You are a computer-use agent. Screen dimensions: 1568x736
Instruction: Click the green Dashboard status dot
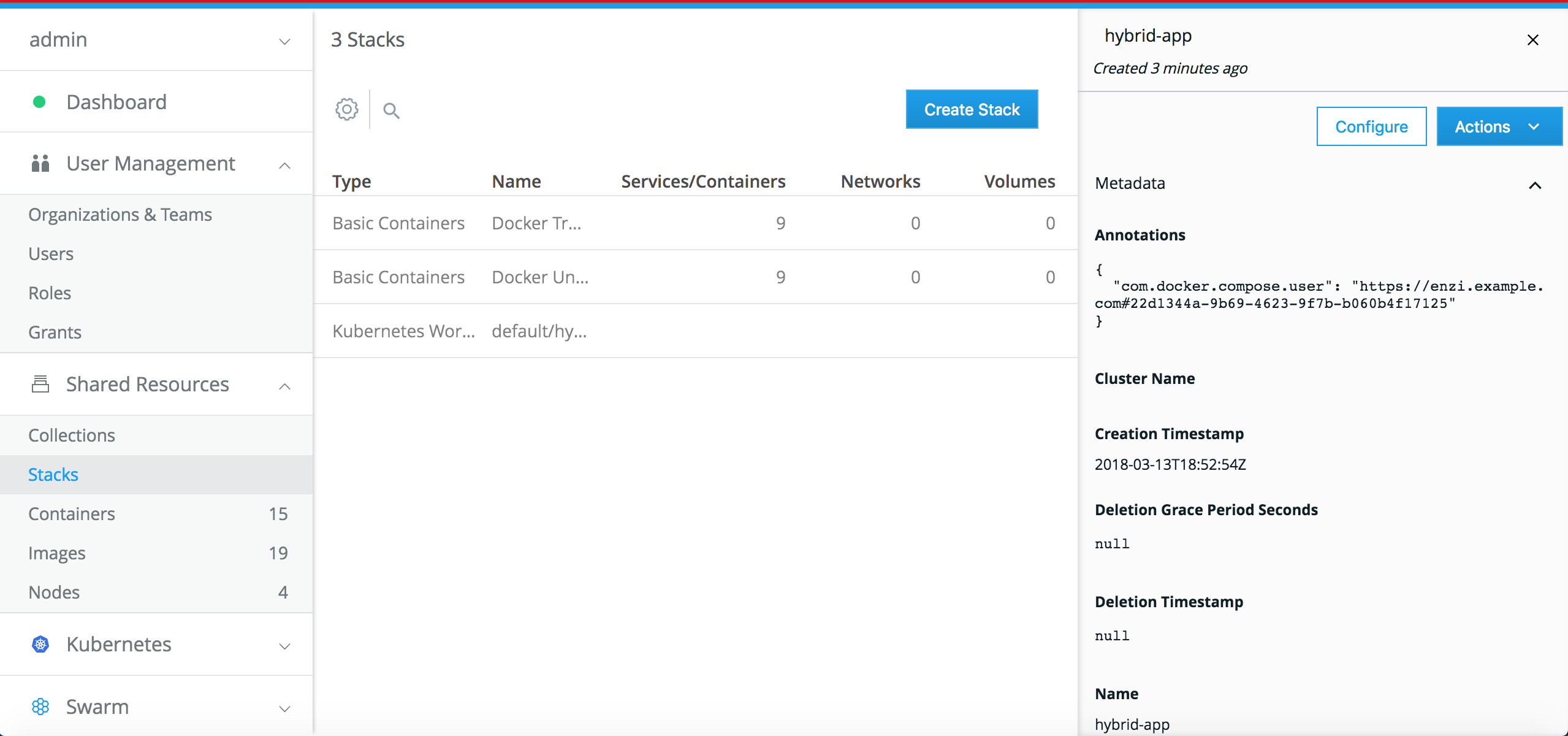[x=39, y=102]
